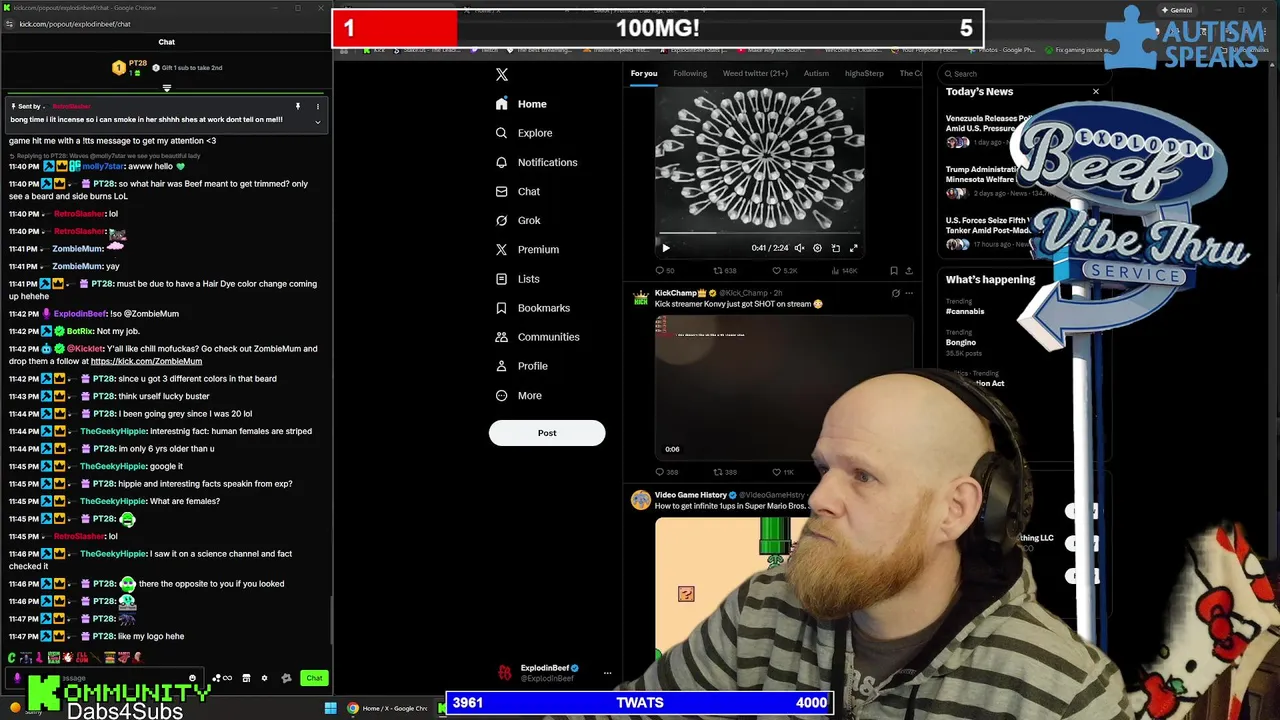Click Send Chat button in Kick

click(x=314, y=678)
